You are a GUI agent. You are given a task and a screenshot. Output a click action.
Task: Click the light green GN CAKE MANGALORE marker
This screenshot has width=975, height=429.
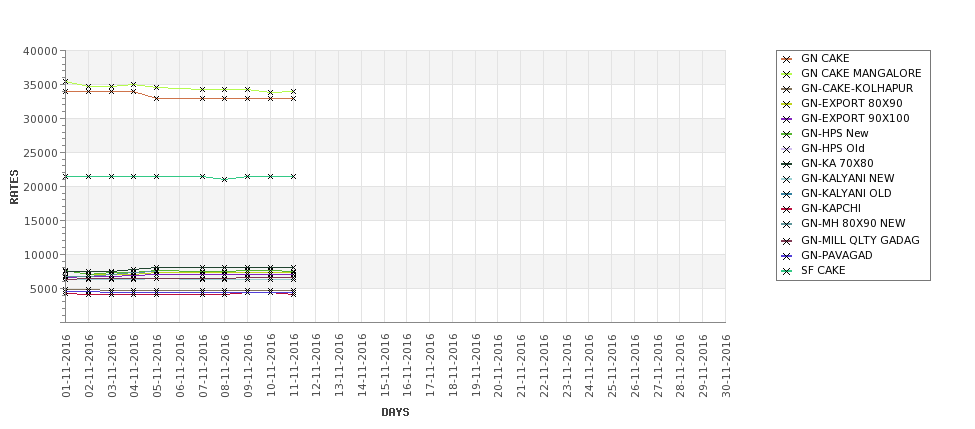click(x=787, y=74)
